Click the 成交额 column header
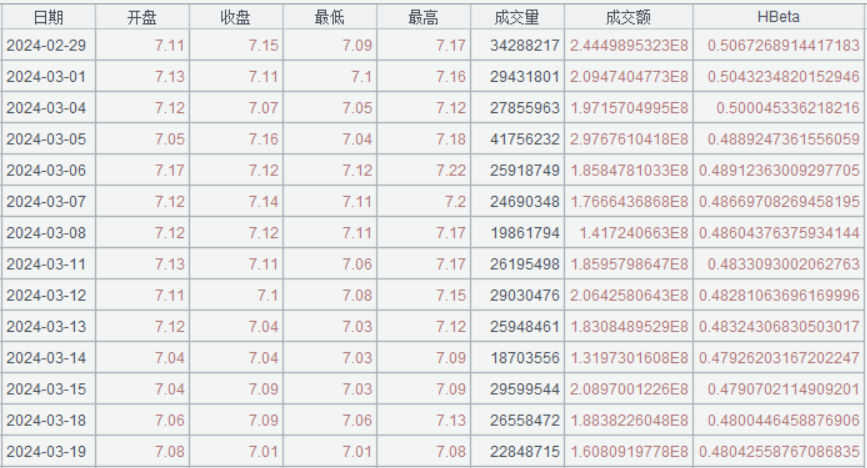Image resolution: width=867 pixels, height=468 pixels. click(628, 17)
